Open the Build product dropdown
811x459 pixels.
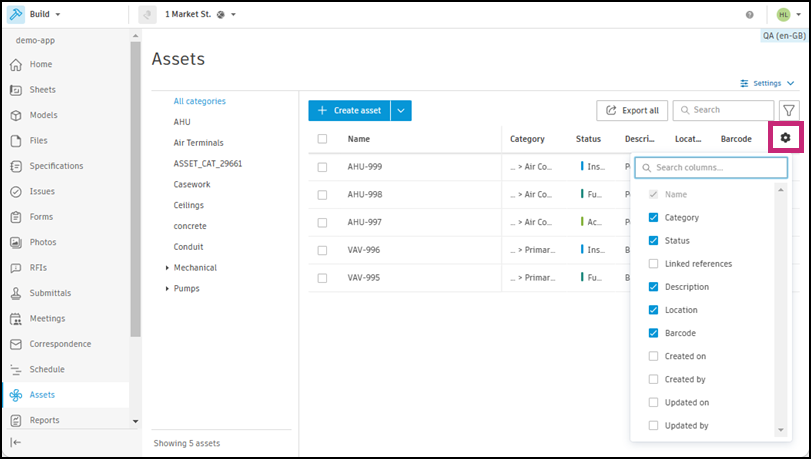pyautogui.click(x=58, y=14)
